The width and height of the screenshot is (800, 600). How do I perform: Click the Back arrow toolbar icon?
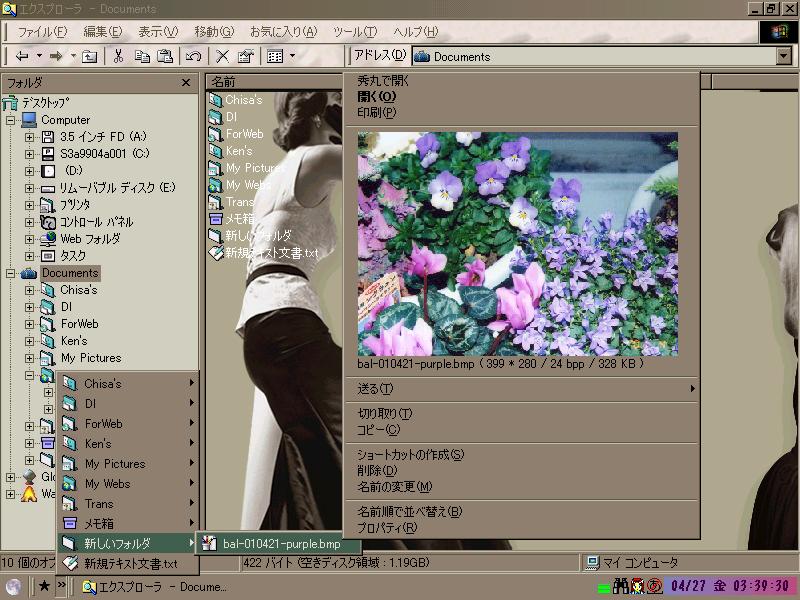click(x=22, y=56)
